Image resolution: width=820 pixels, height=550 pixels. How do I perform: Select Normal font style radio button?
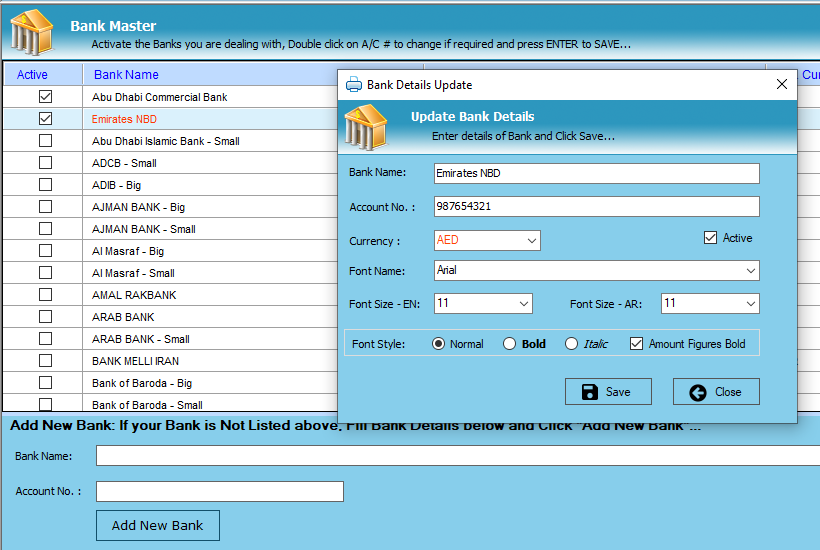(438, 343)
